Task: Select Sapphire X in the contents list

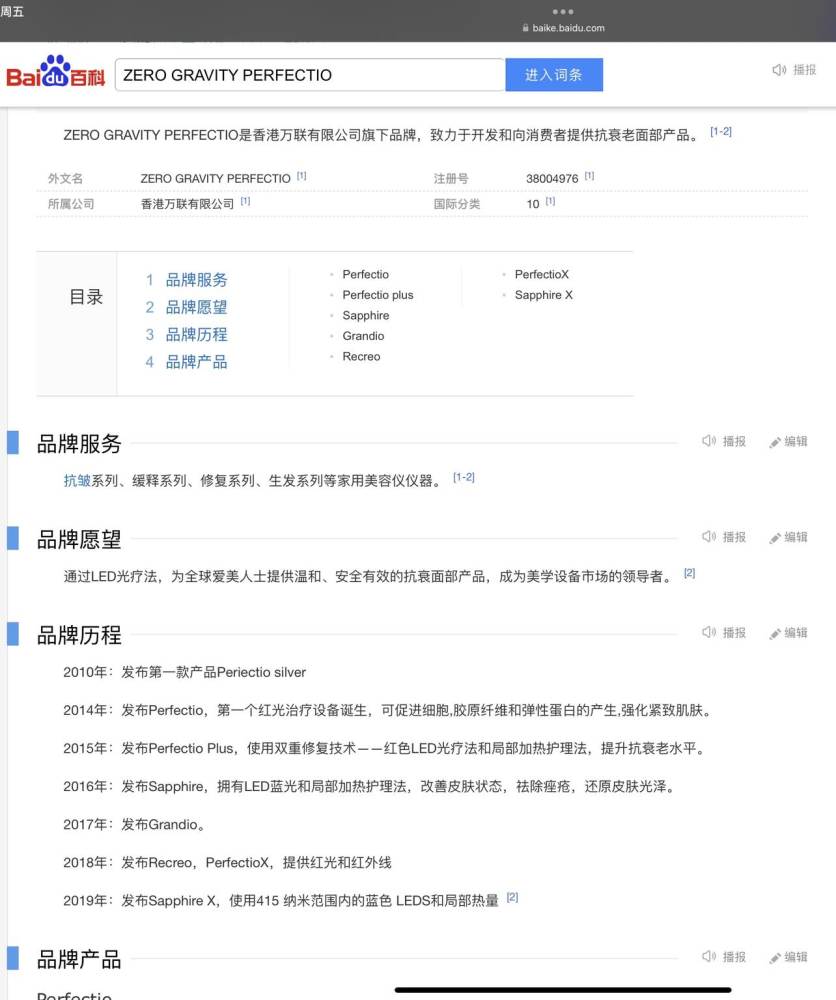Action: (543, 295)
